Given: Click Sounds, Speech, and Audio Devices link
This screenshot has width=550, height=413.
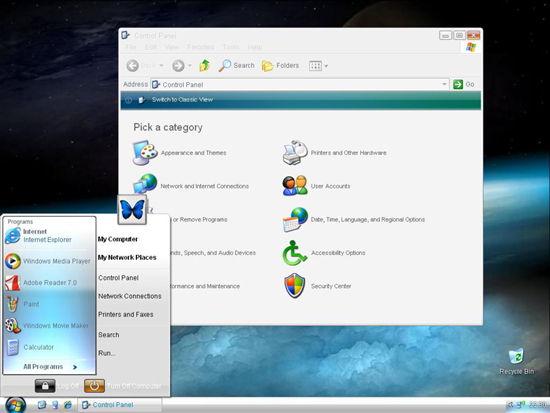Looking at the screenshot, I should click(213, 253).
